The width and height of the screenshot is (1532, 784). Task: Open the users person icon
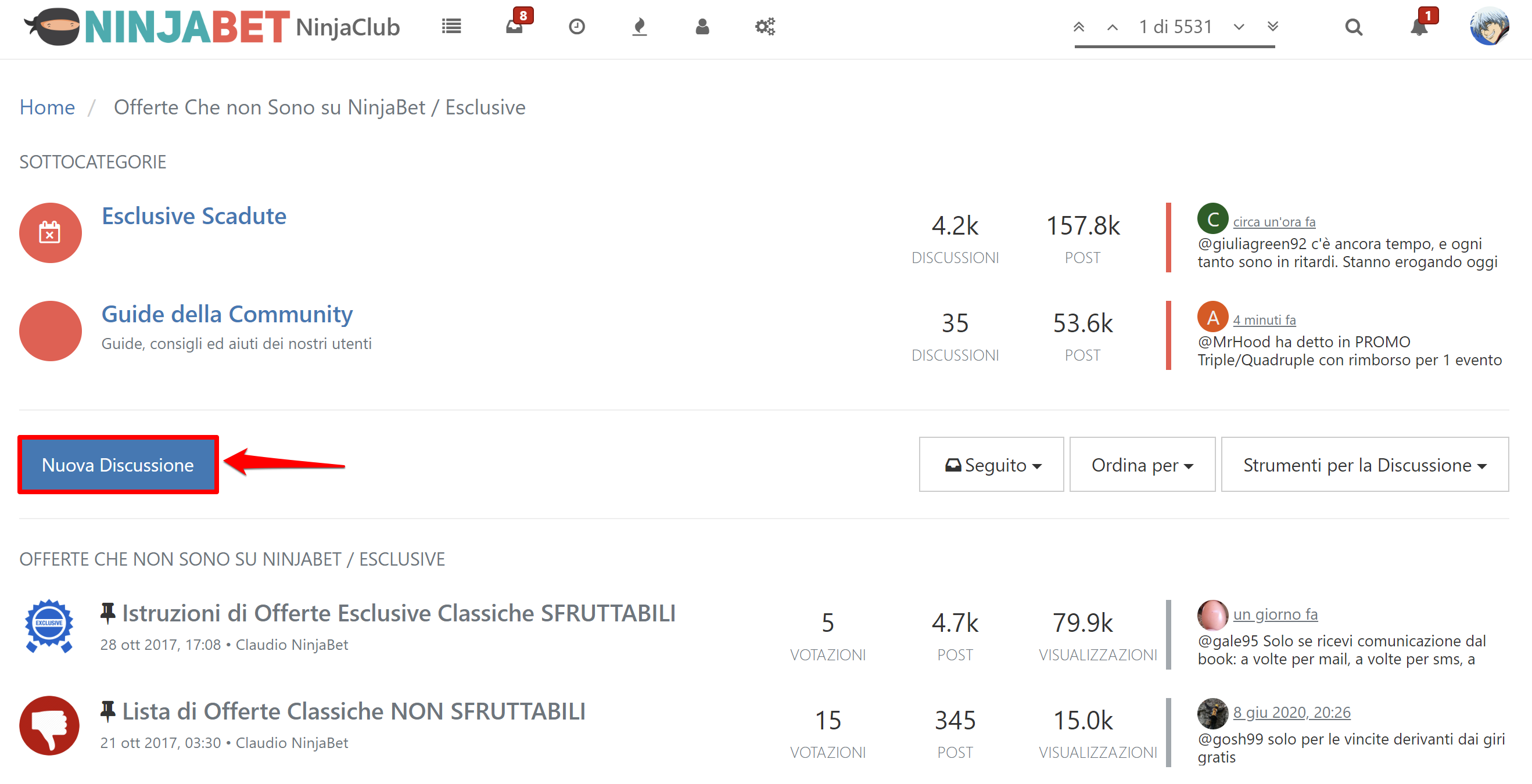click(x=702, y=27)
